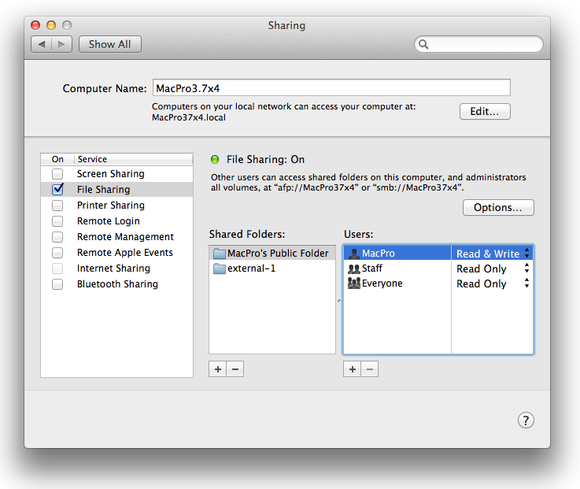Add a shared folder with plus button
Screen dimensions: 580x489
click(x=218, y=369)
